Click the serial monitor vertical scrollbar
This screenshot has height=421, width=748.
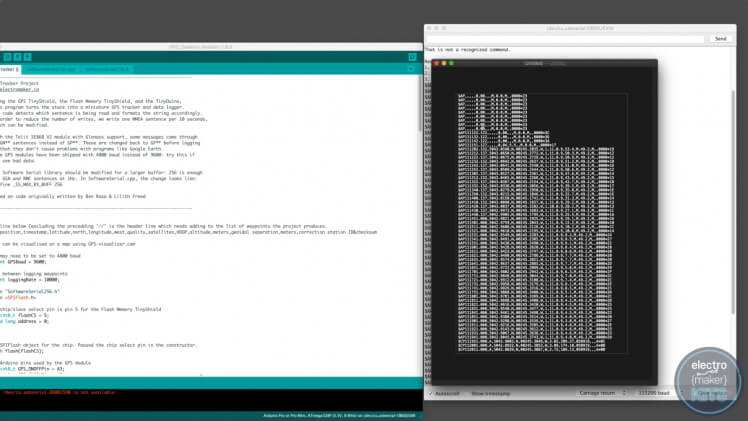(x=733, y=200)
